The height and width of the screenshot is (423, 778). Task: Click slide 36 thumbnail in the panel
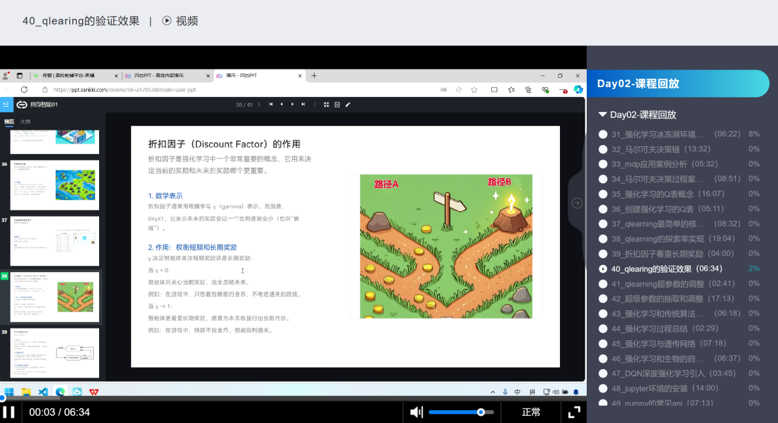point(54,183)
